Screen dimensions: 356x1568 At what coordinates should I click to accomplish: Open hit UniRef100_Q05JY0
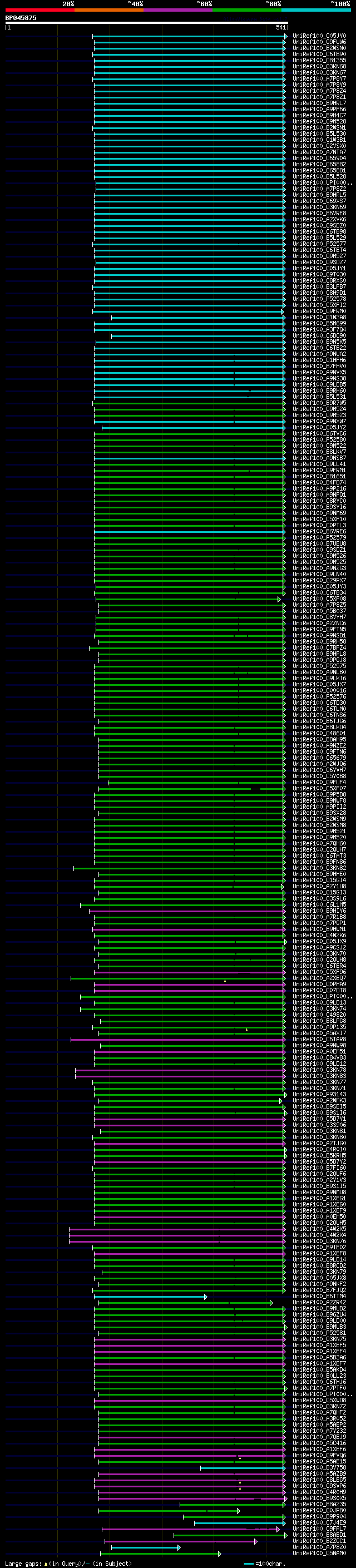click(x=319, y=36)
